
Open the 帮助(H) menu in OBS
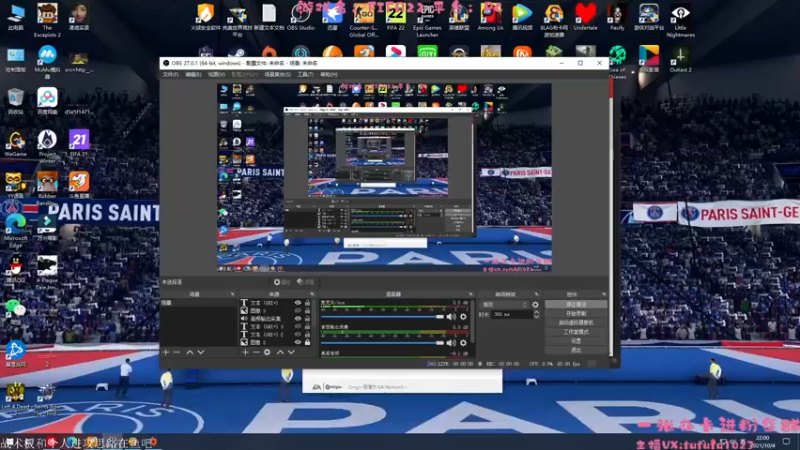(329, 74)
